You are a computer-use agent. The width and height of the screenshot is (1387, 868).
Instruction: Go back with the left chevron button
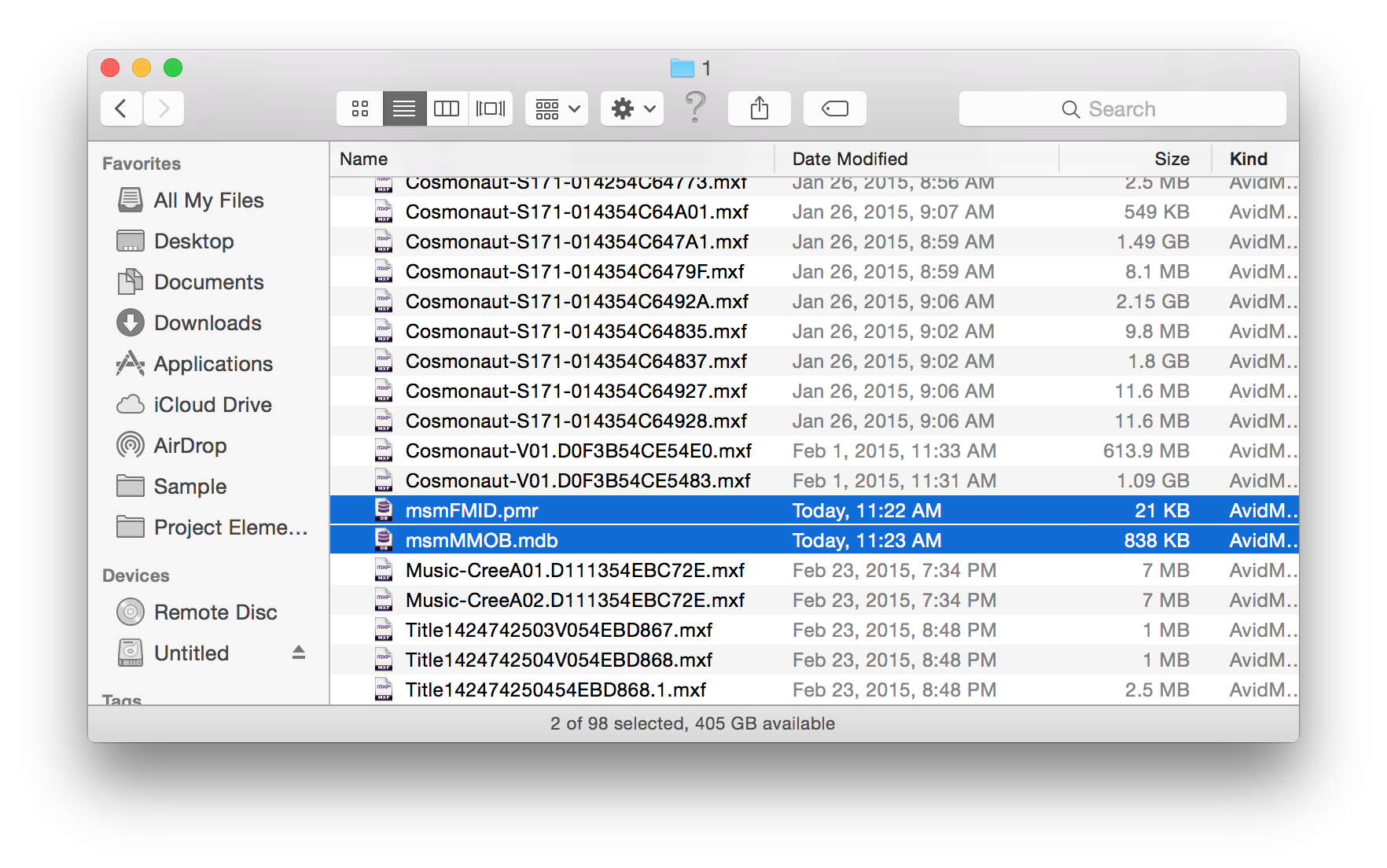pyautogui.click(x=121, y=108)
